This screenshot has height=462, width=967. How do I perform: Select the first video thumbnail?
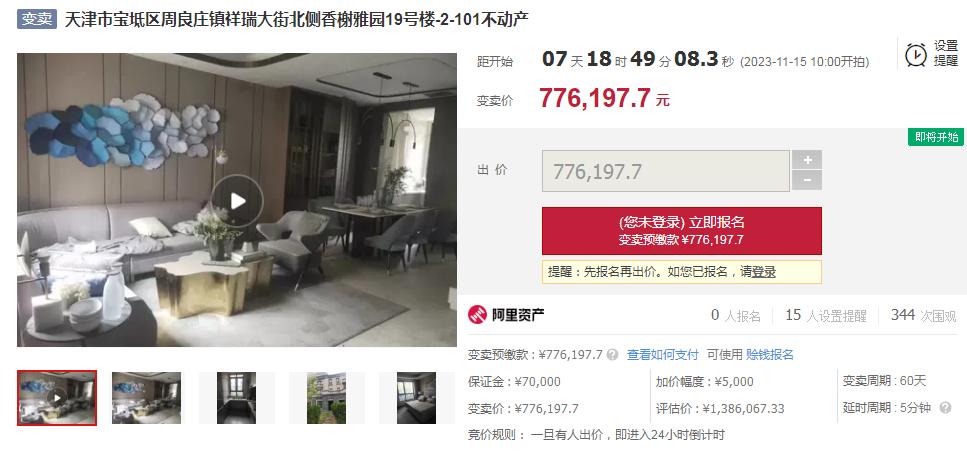[x=57, y=398]
